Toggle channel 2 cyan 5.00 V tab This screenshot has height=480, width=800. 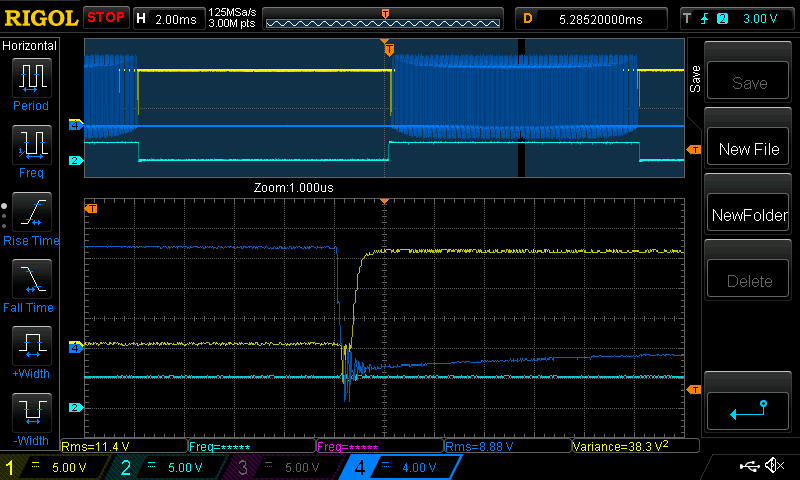pos(162,467)
